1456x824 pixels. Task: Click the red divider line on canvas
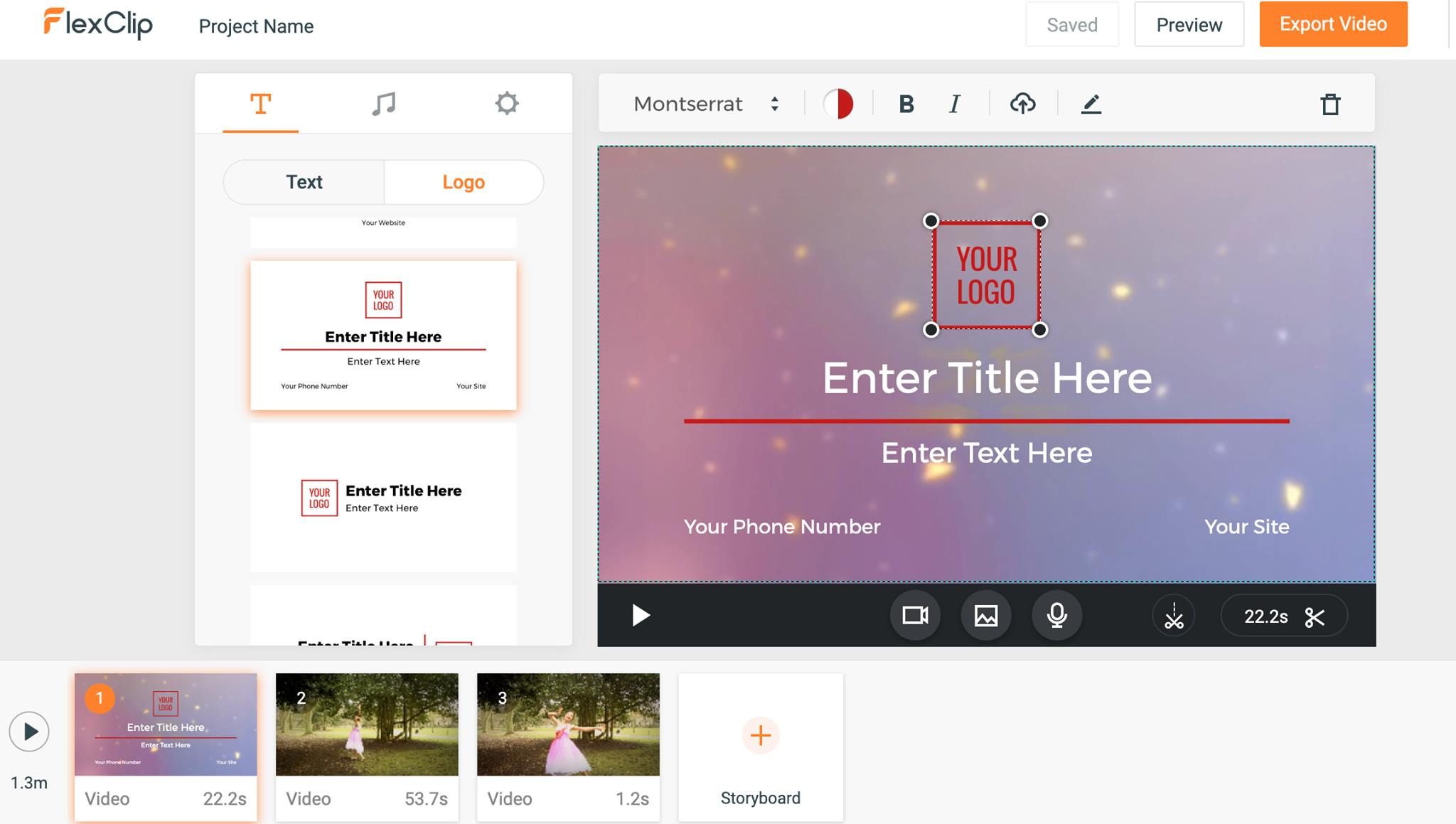pos(987,421)
